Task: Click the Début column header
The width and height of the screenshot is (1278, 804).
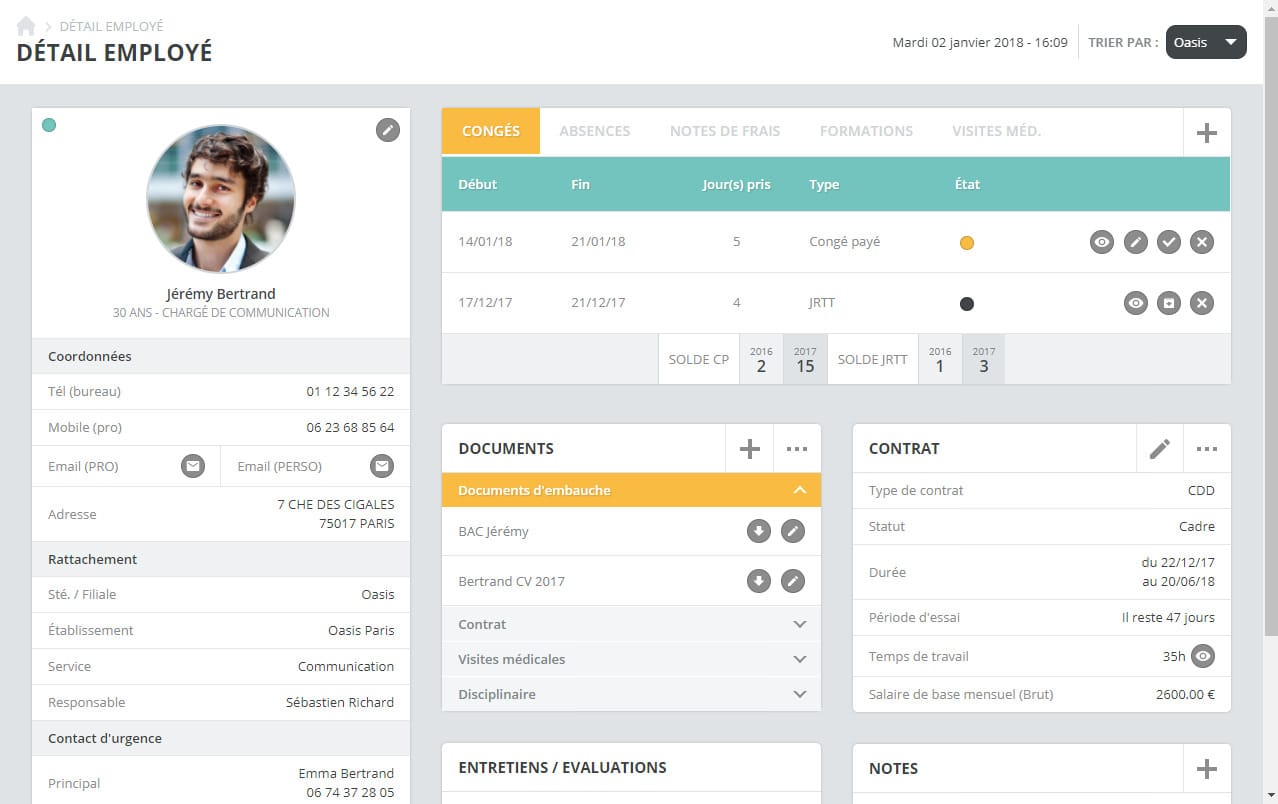Action: click(478, 184)
